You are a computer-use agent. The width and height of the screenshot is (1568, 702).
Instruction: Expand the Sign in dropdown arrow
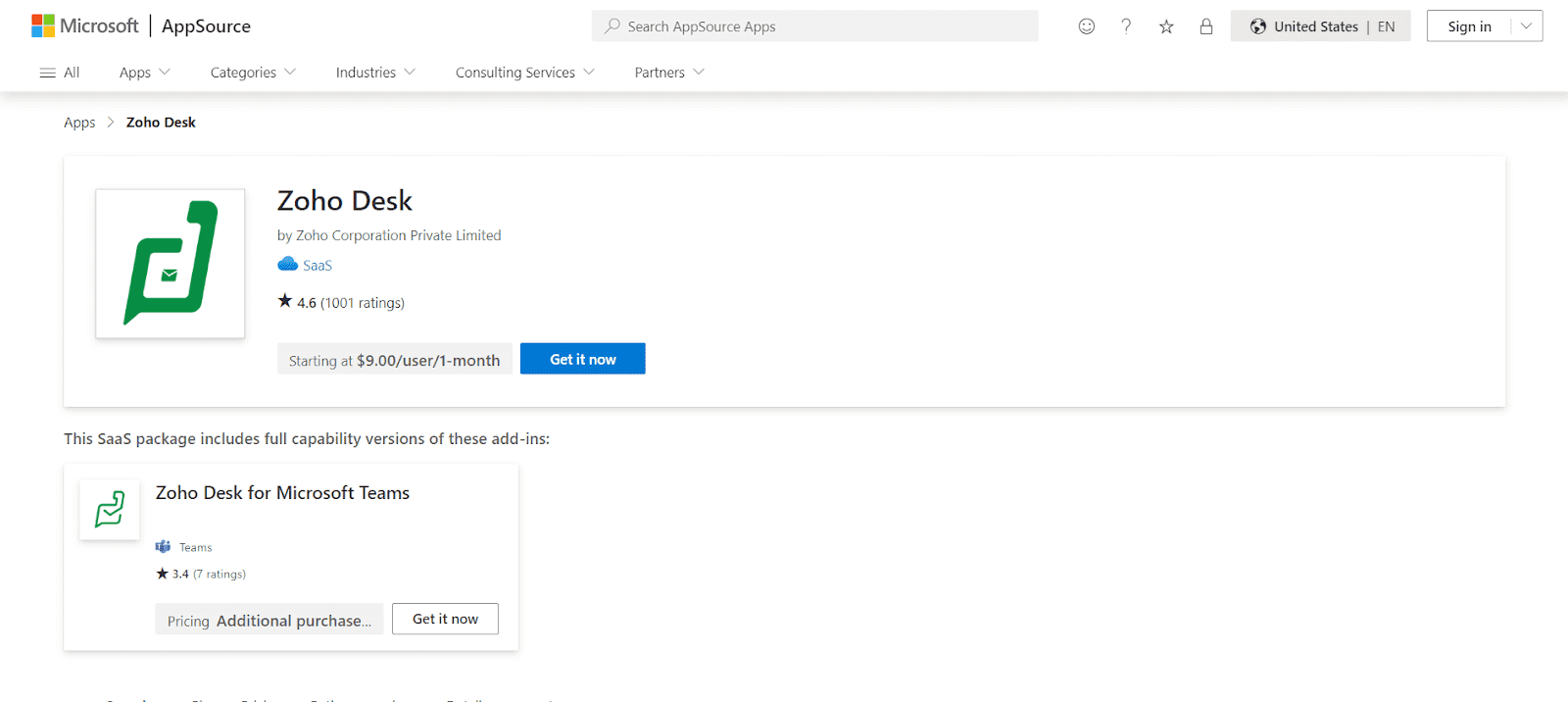[x=1526, y=26]
